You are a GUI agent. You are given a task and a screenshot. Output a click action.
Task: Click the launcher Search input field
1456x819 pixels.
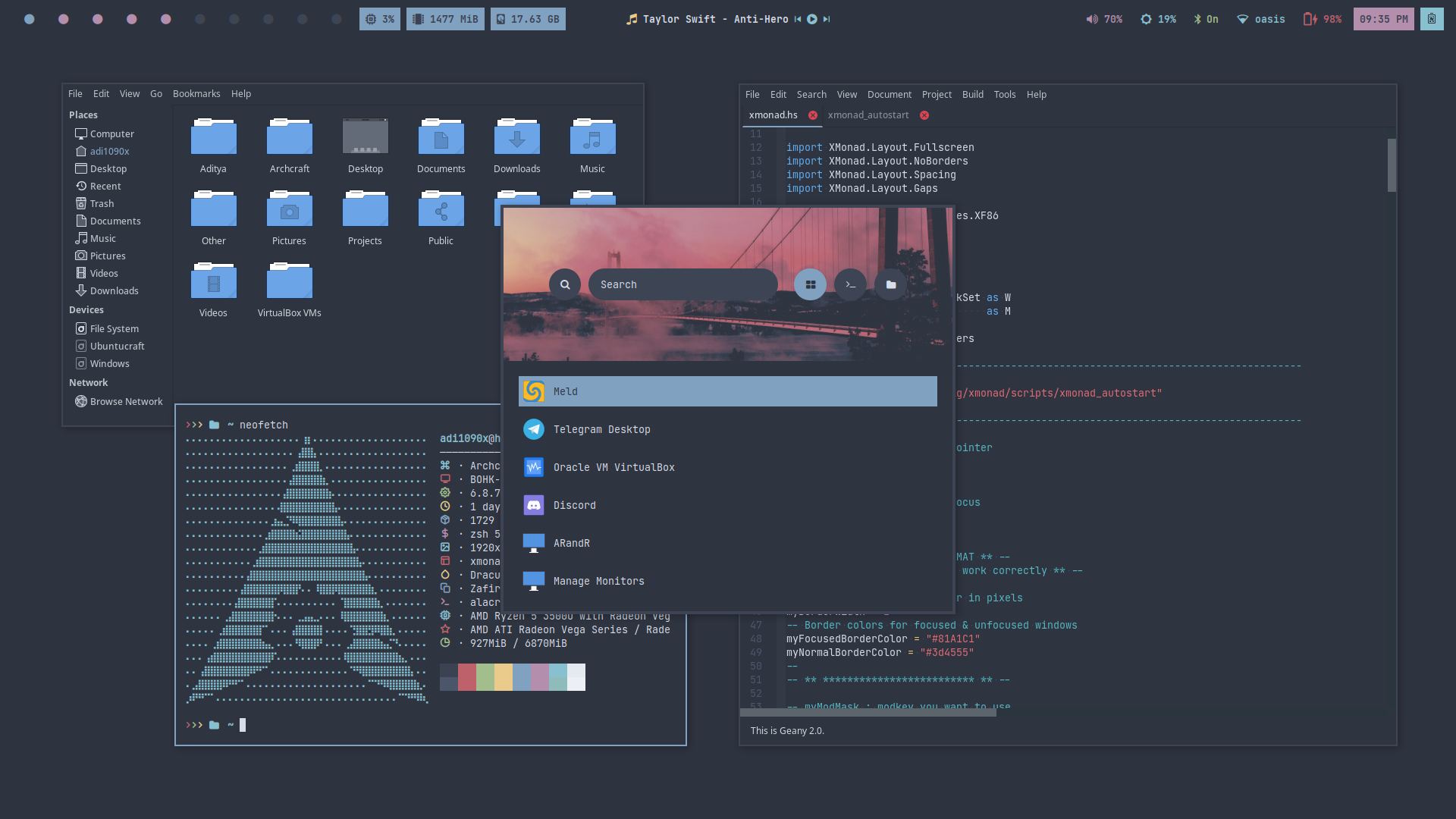(x=682, y=284)
